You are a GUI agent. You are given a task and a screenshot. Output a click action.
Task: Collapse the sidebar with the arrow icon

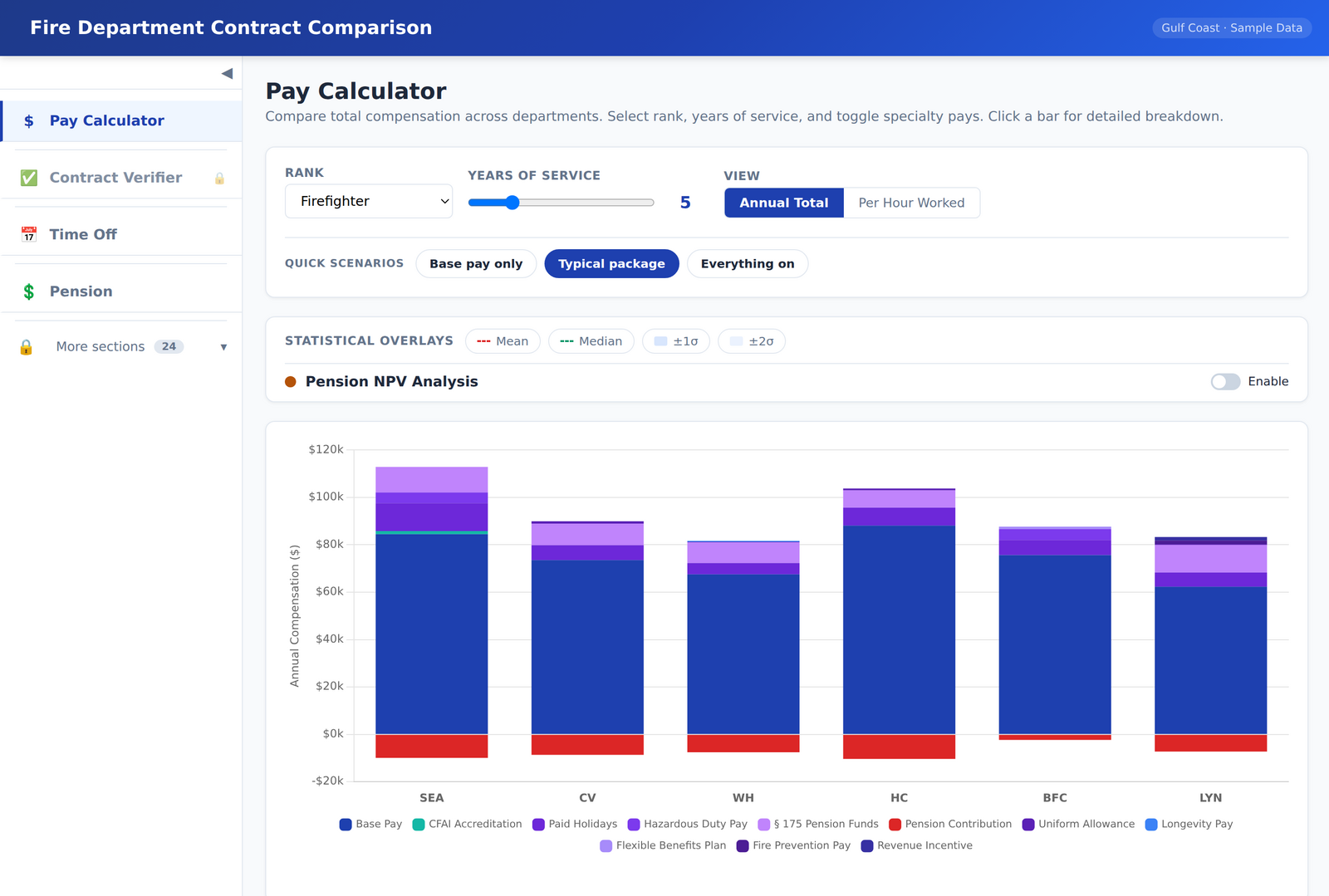click(x=227, y=74)
